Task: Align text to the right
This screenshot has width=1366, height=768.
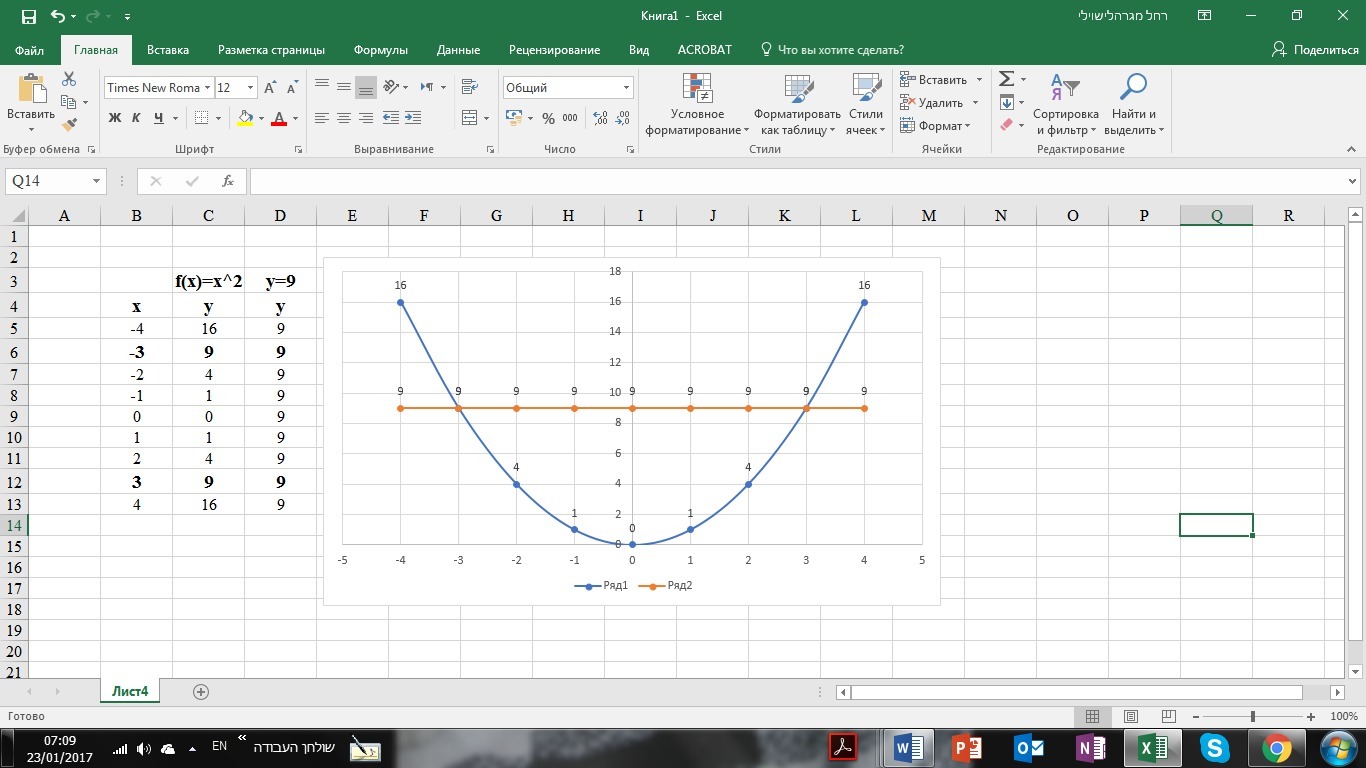Action: coord(365,118)
